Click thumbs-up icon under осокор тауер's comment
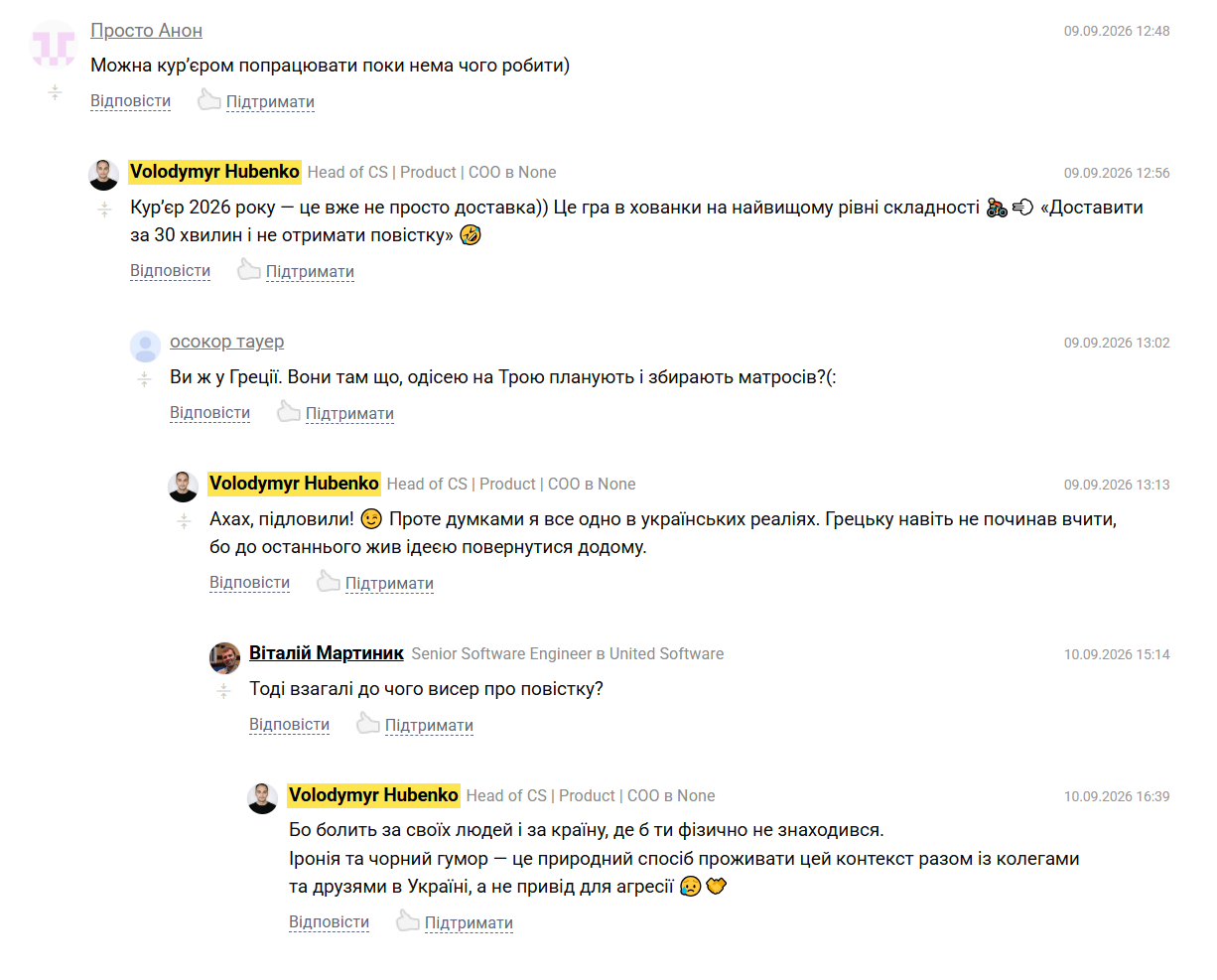This screenshot has height=980, width=1217. 289,411
